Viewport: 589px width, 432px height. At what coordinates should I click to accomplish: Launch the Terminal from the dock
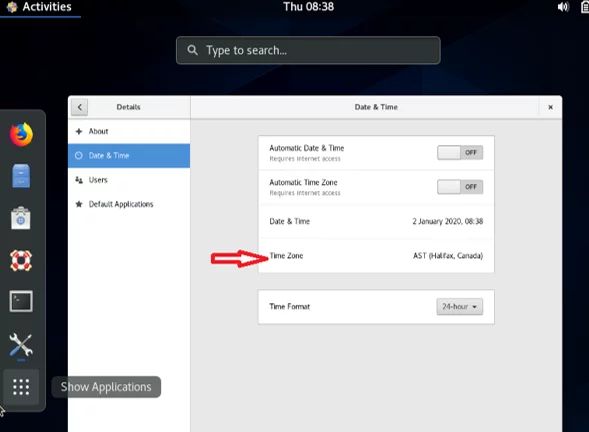click(21, 301)
